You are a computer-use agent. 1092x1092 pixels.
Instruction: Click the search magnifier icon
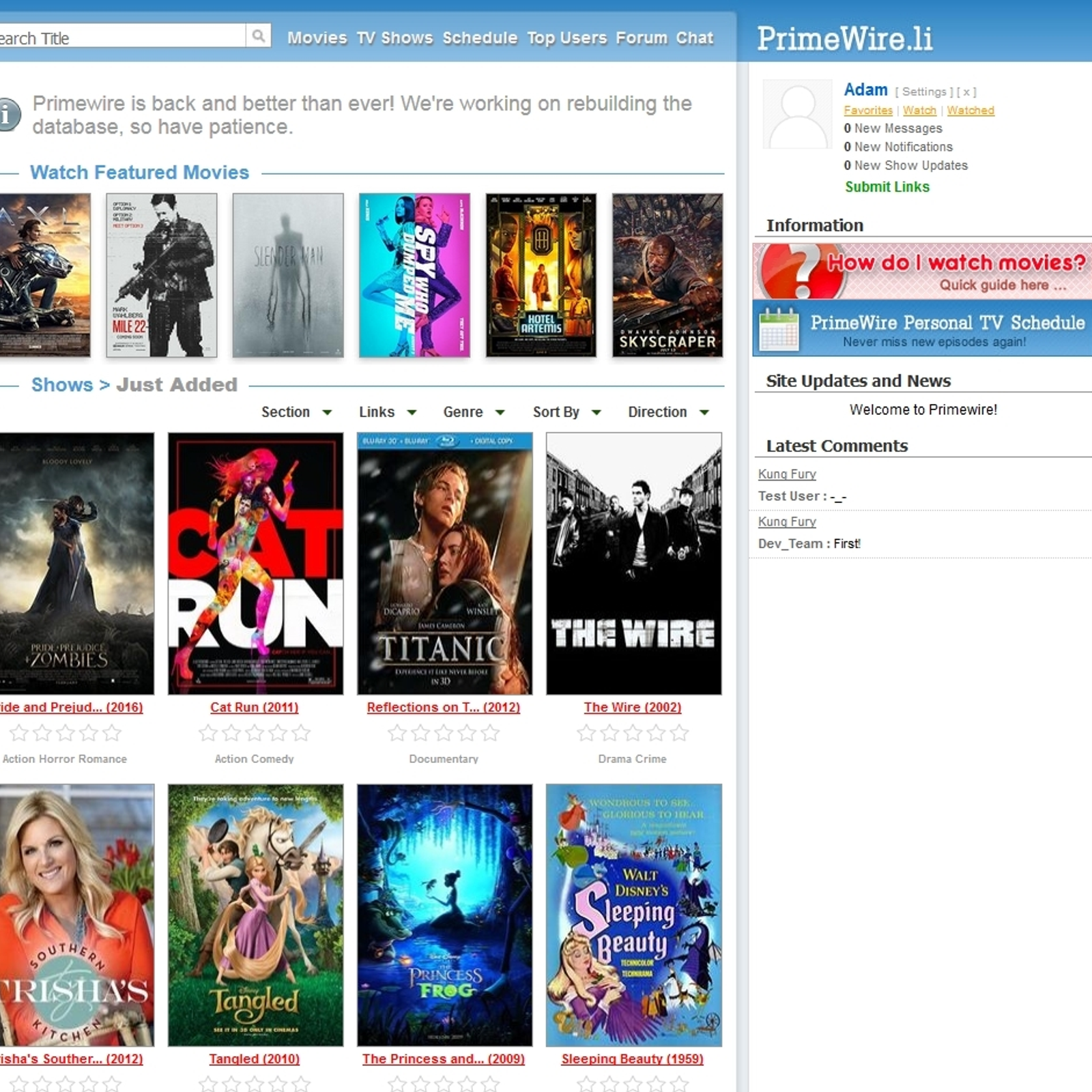click(x=259, y=35)
